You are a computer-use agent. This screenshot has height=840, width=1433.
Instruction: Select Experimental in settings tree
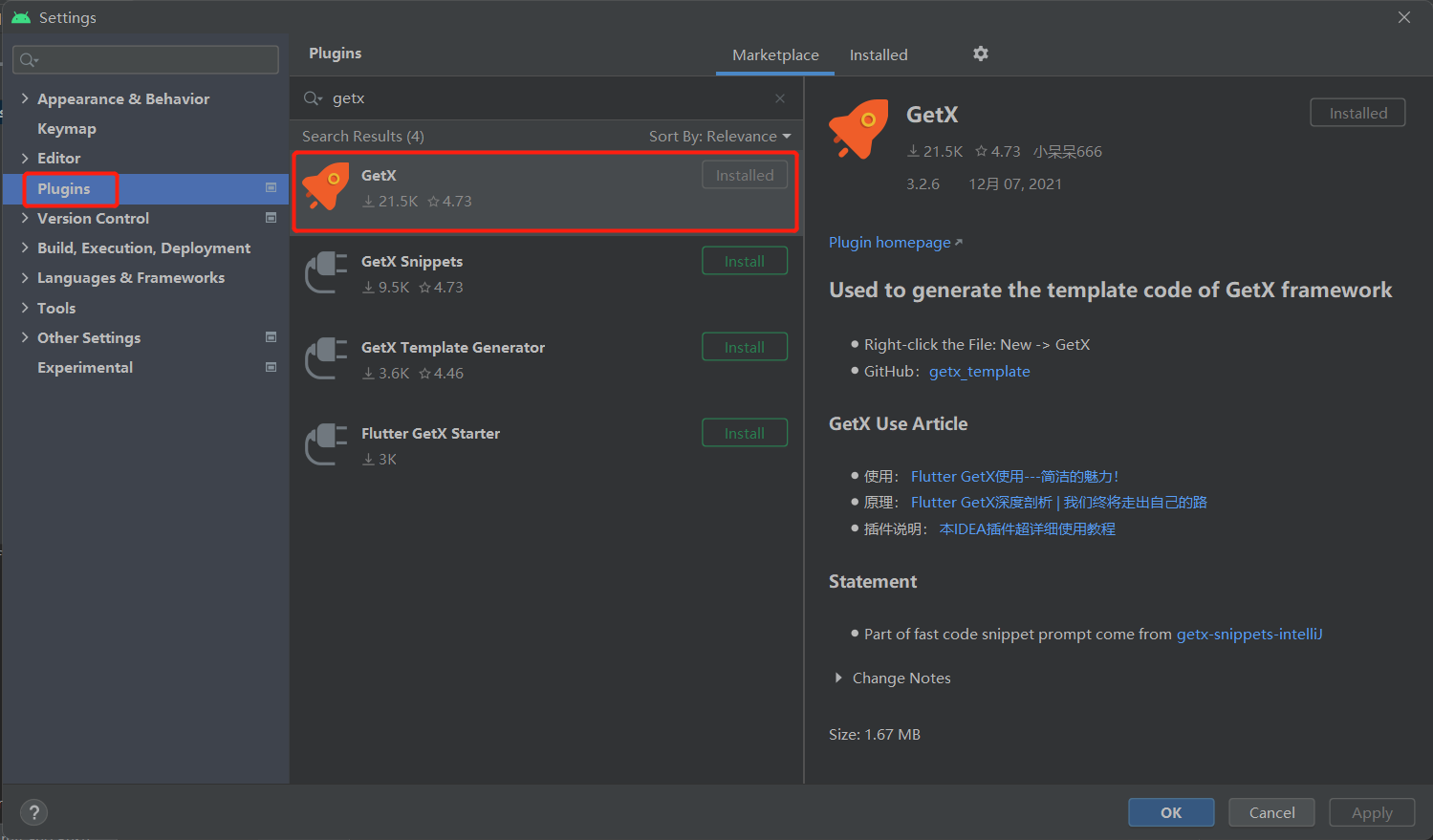(85, 367)
